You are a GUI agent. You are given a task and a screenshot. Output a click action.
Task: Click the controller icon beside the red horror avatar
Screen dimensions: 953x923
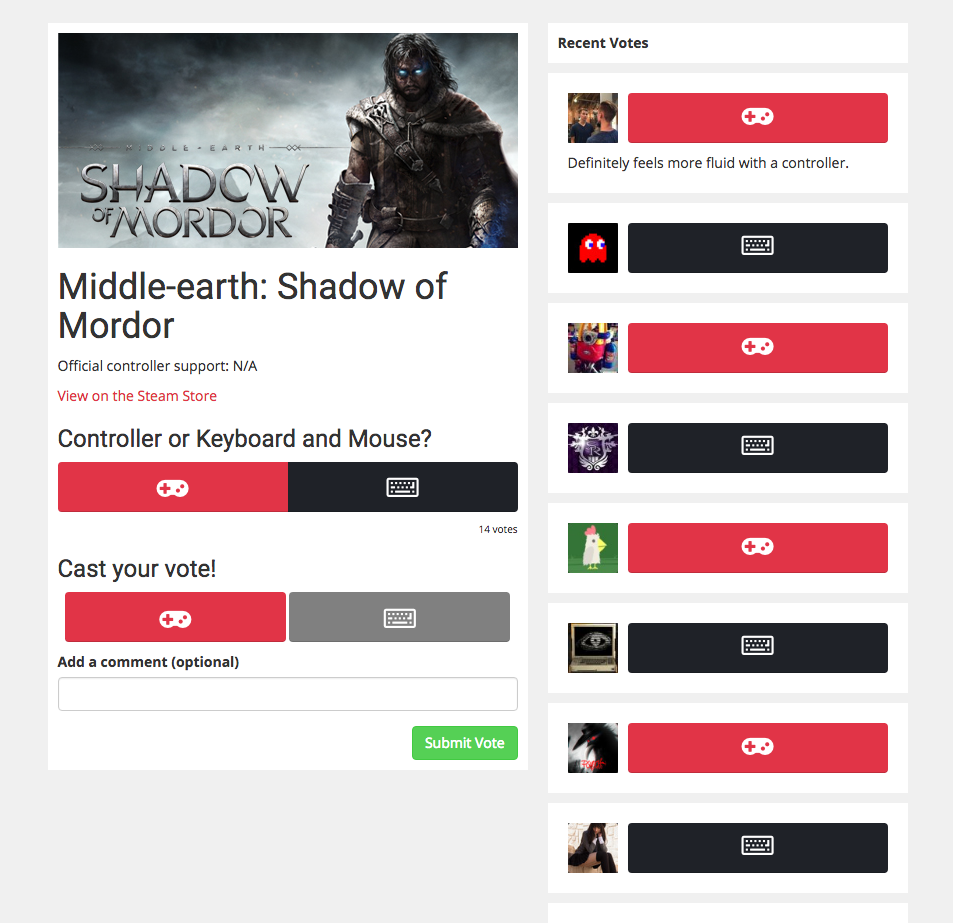click(757, 748)
